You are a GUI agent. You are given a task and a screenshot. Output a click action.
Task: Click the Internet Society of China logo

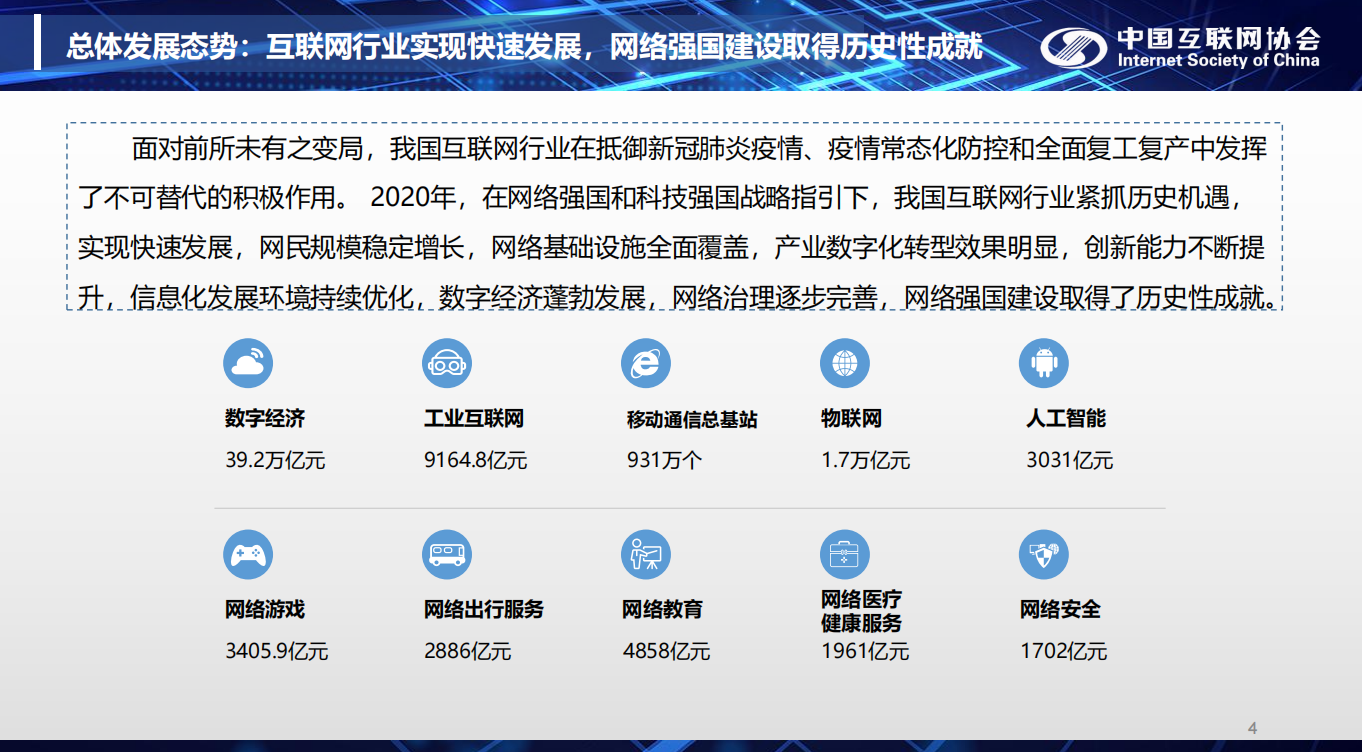(x=1180, y=47)
